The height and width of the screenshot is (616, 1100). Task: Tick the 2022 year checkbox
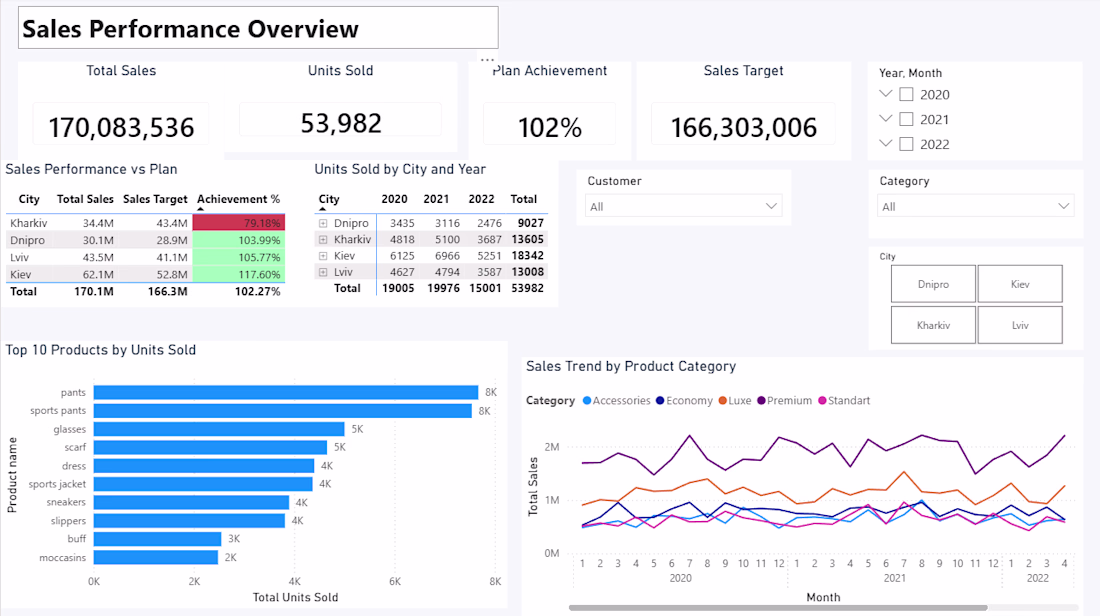click(x=906, y=144)
